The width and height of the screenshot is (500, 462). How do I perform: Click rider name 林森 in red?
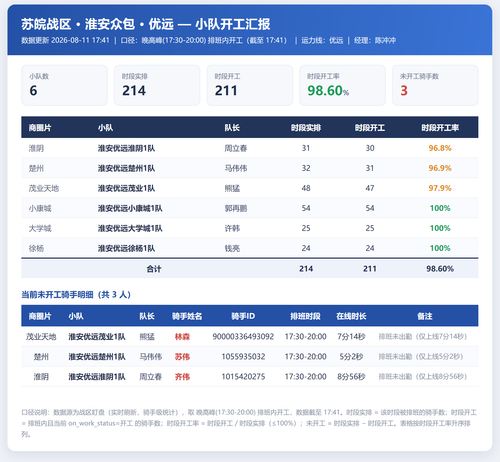[x=182, y=337]
